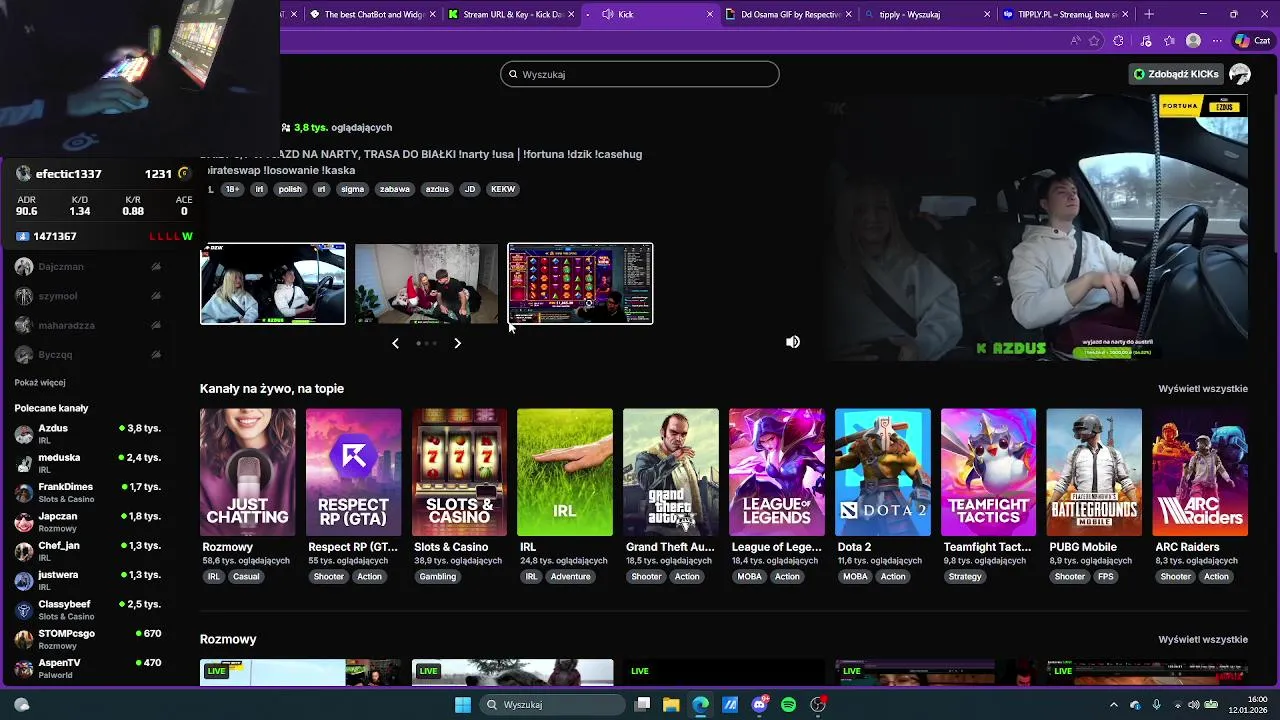Screen dimensions: 1280x720
Task: Expand followed channels with Pokaż więcej
Action: point(40,382)
